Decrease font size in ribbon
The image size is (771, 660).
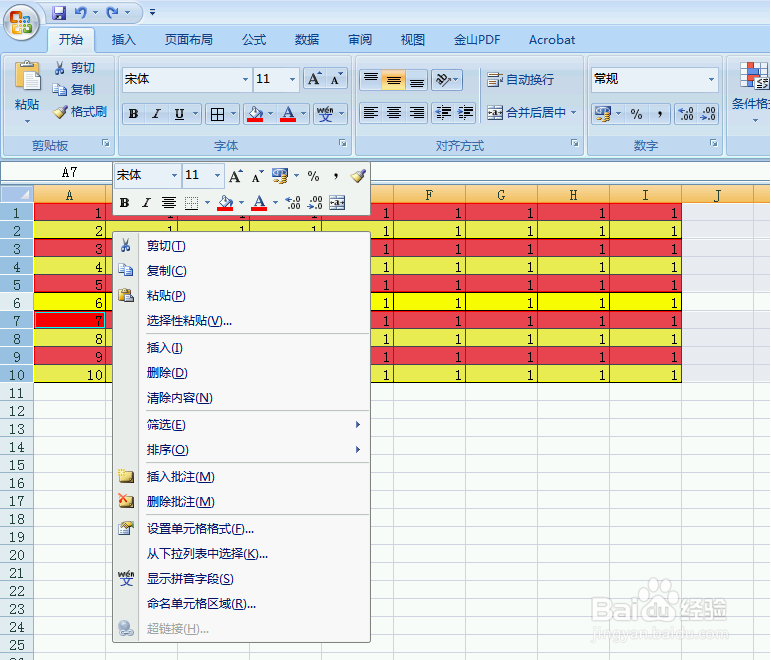pos(336,79)
